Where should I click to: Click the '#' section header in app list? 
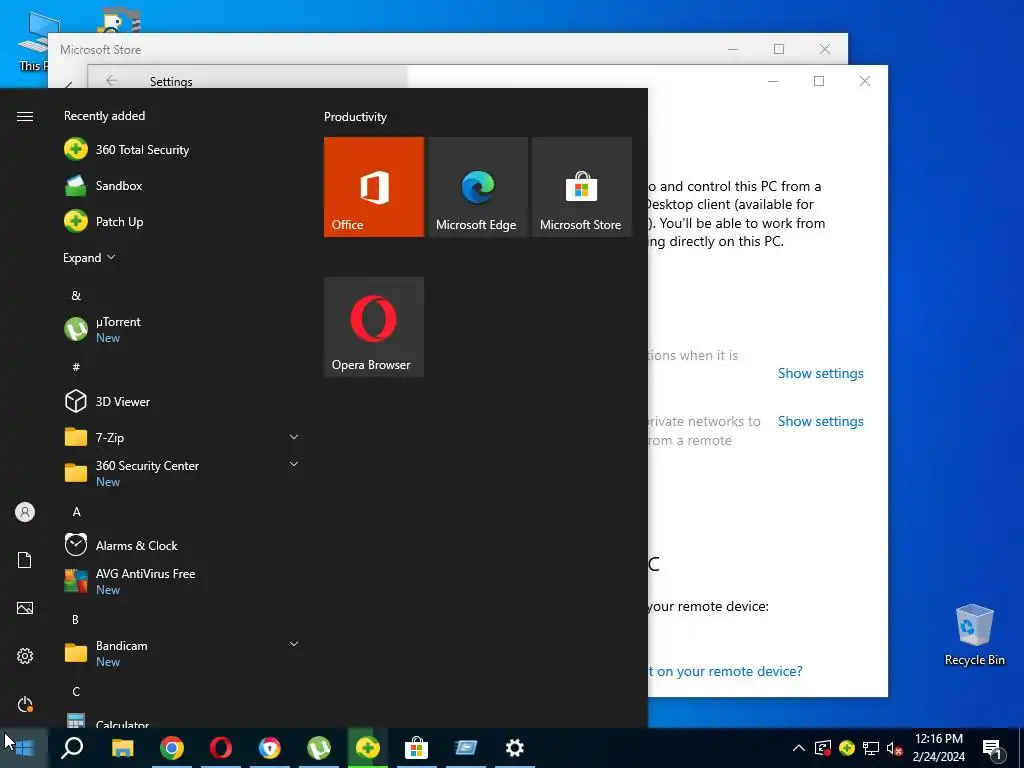pyautogui.click(x=76, y=367)
